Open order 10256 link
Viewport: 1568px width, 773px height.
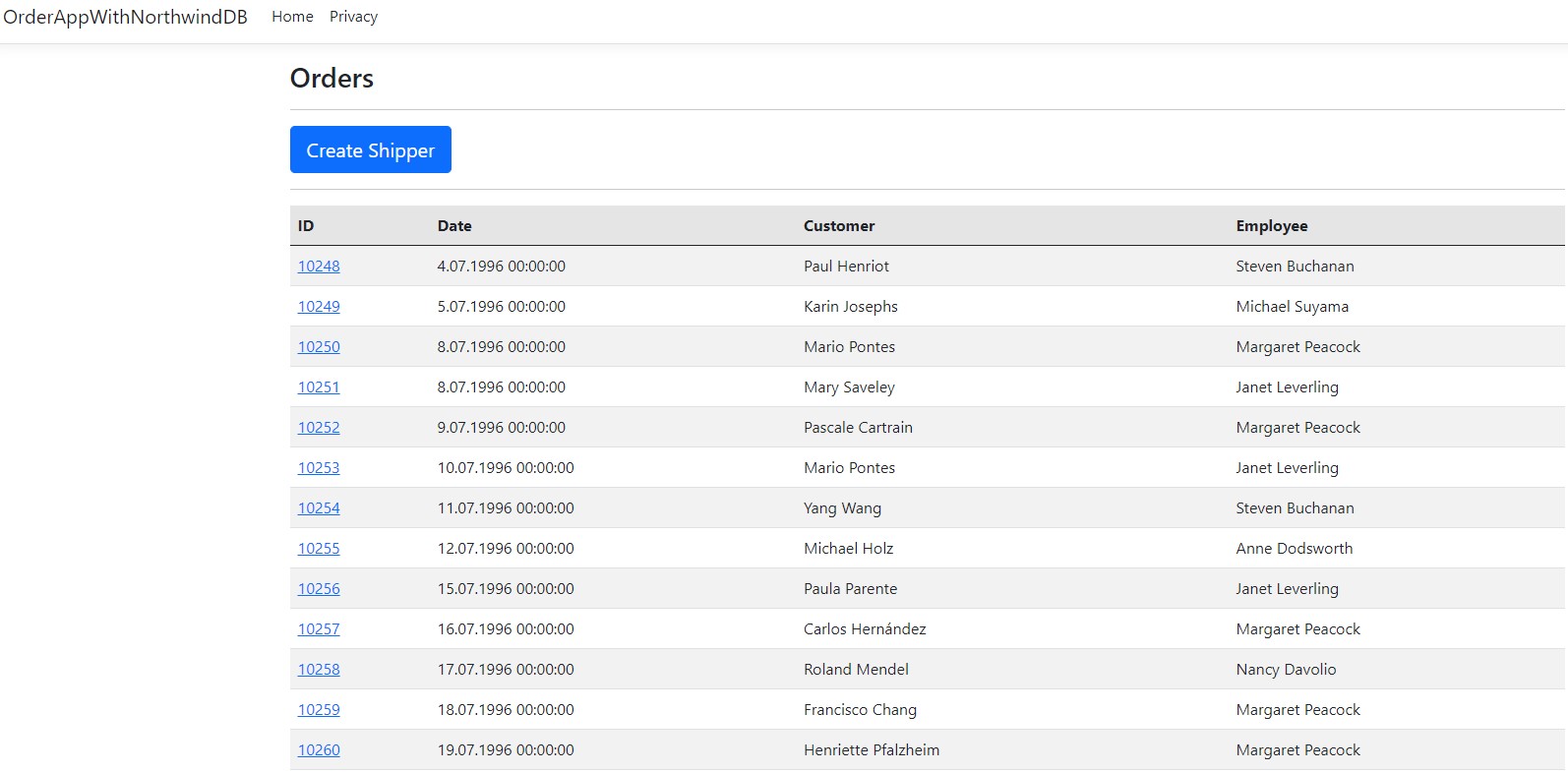[319, 589]
